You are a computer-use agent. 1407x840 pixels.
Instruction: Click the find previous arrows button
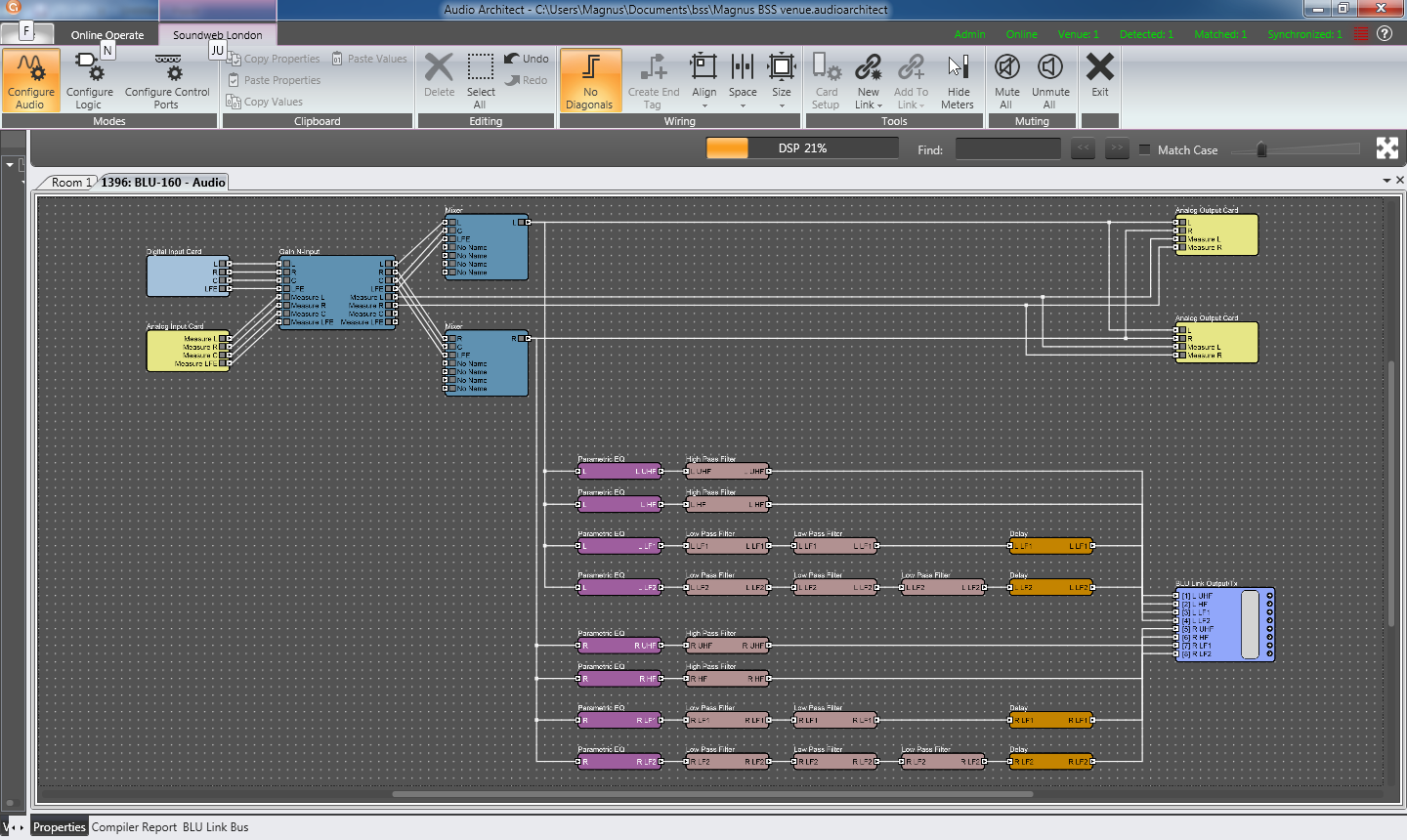coord(1083,148)
